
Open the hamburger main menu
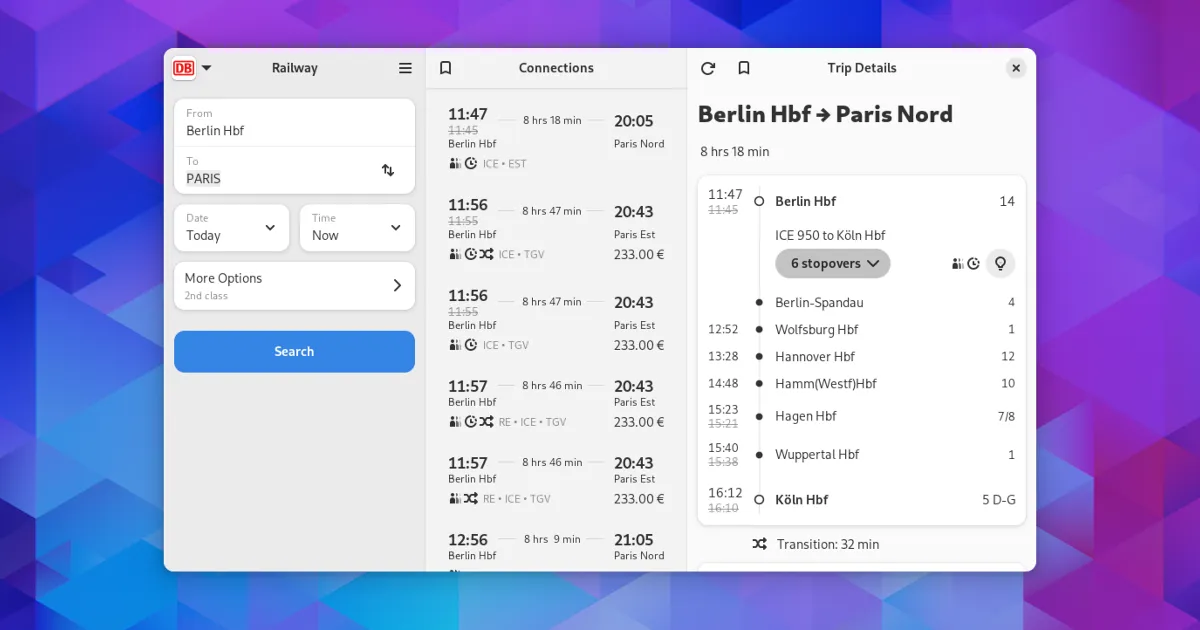tap(405, 68)
